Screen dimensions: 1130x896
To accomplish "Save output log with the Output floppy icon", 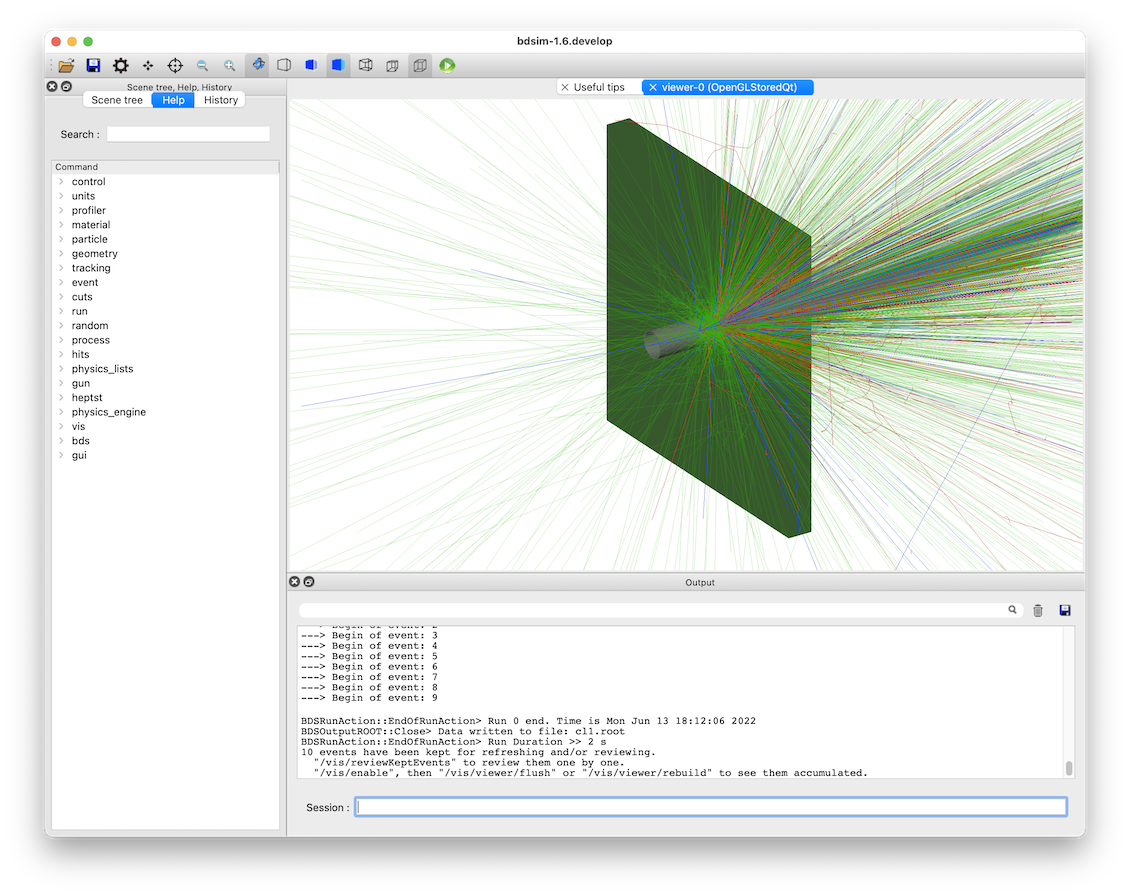I will pos(1065,611).
